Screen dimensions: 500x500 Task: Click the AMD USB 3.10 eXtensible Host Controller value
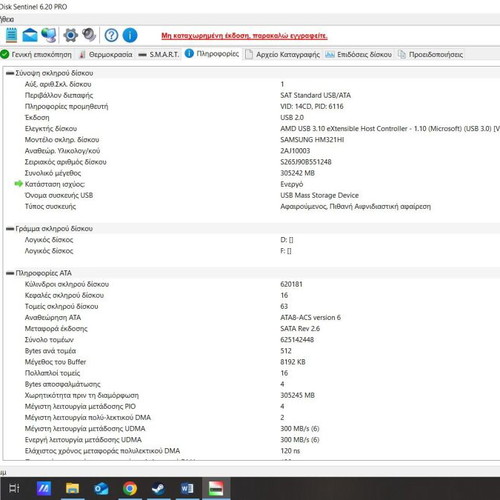389,129
